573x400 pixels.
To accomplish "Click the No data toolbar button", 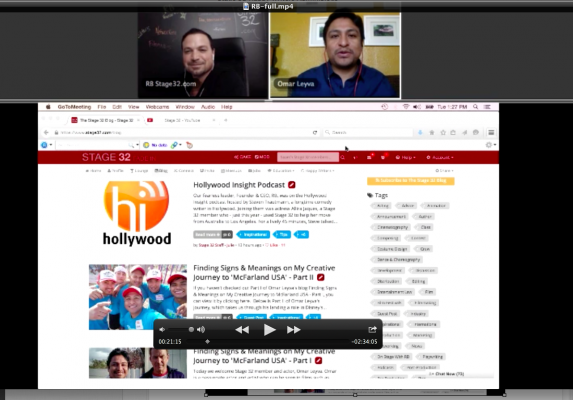I will [155, 145].
